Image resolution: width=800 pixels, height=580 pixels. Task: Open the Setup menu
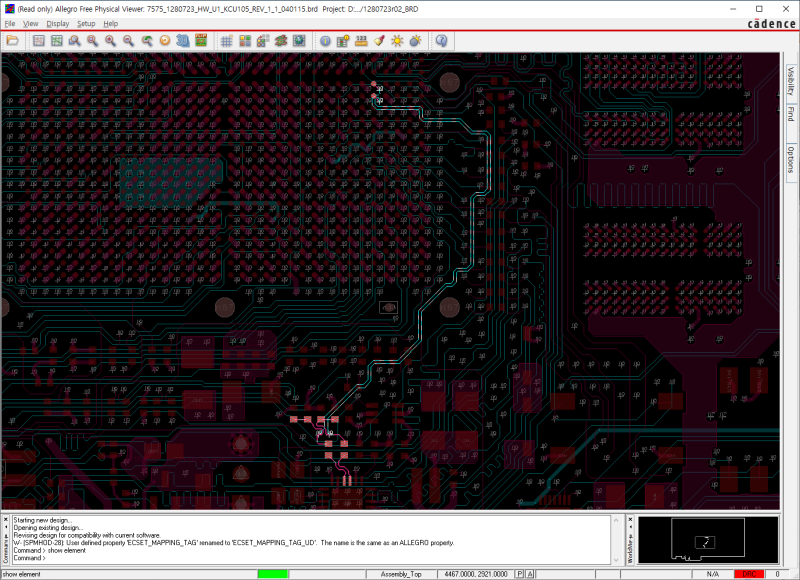coord(86,23)
